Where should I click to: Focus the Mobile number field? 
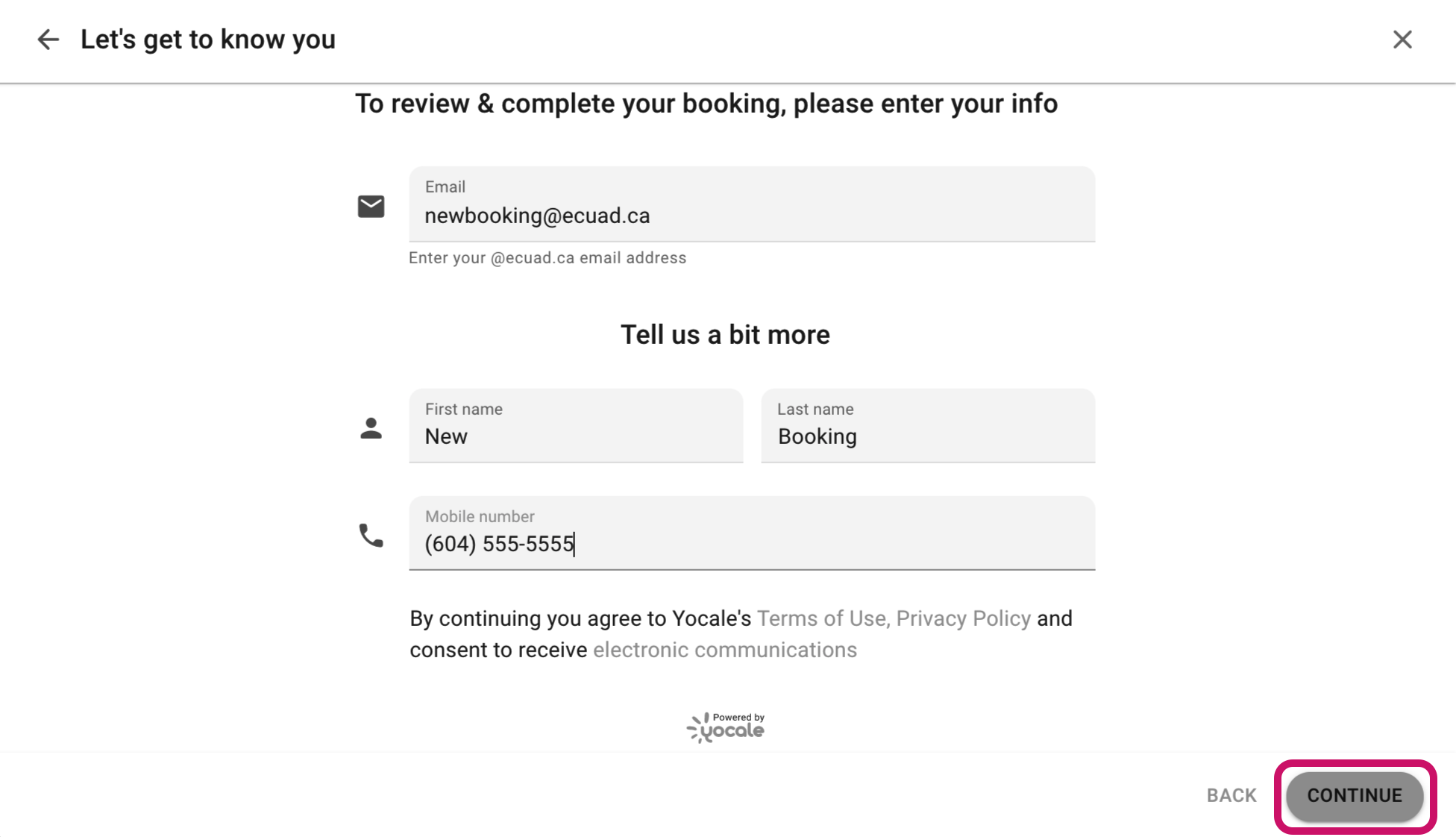pos(752,543)
